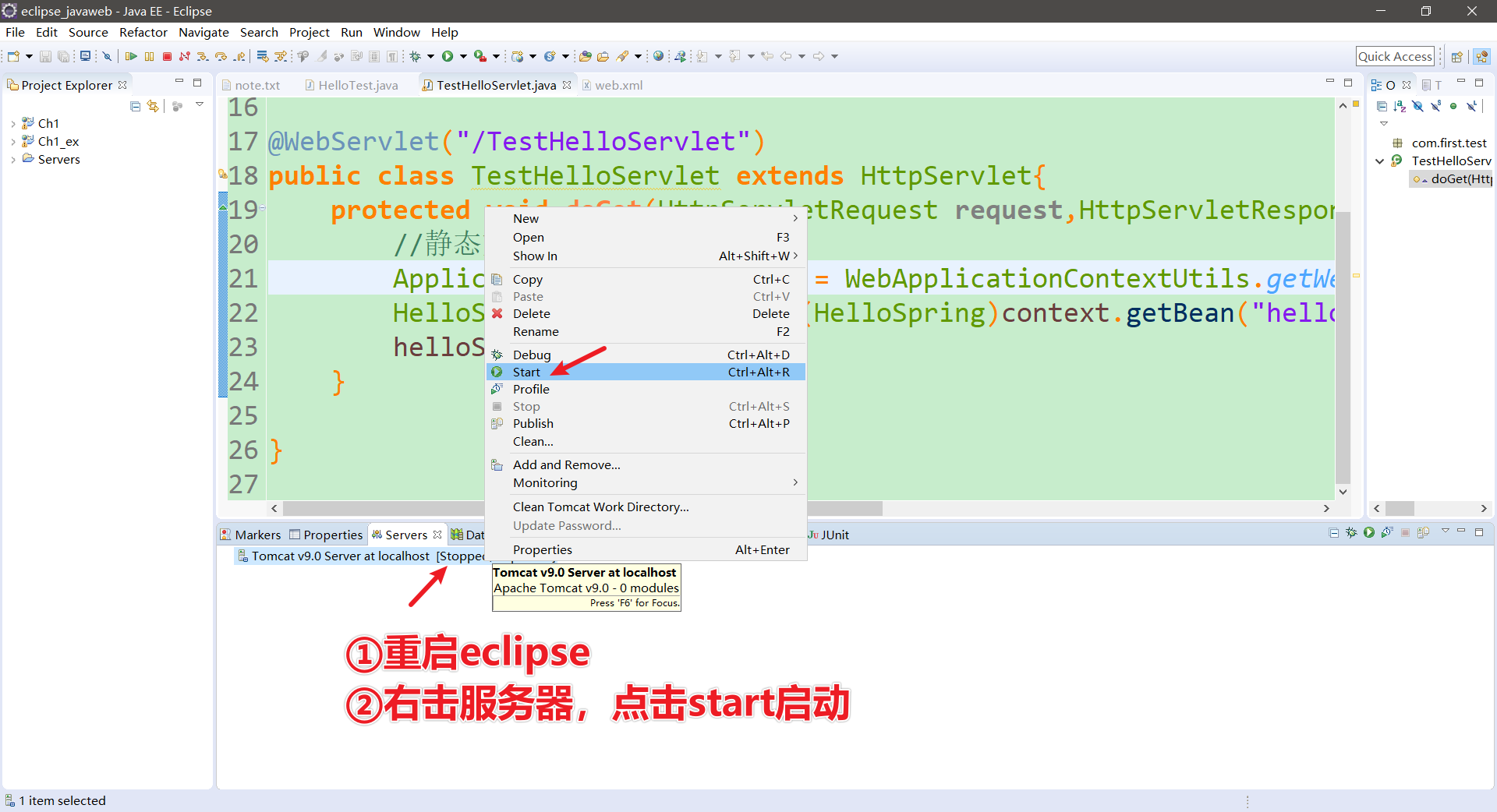Toggle Hide Fields in the Outline view
The image size is (1497, 812).
[x=1417, y=106]
